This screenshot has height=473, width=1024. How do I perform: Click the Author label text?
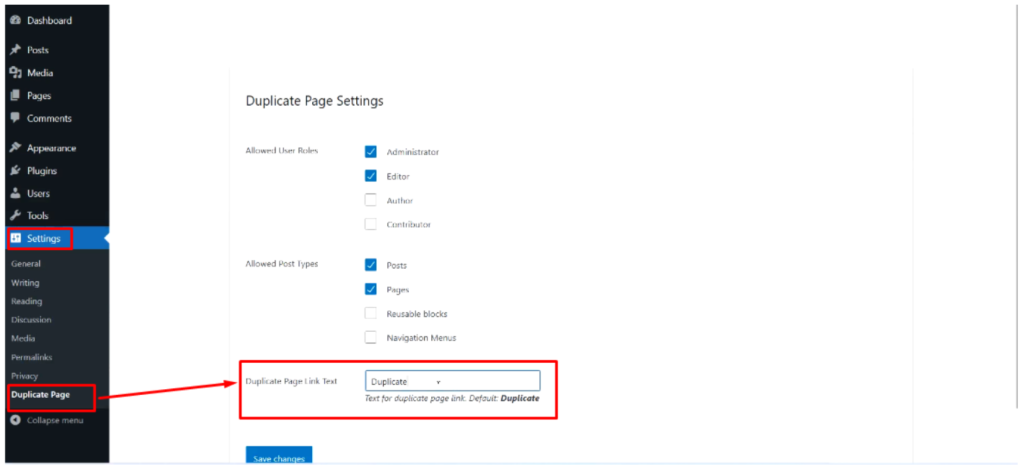pos(400,201)
